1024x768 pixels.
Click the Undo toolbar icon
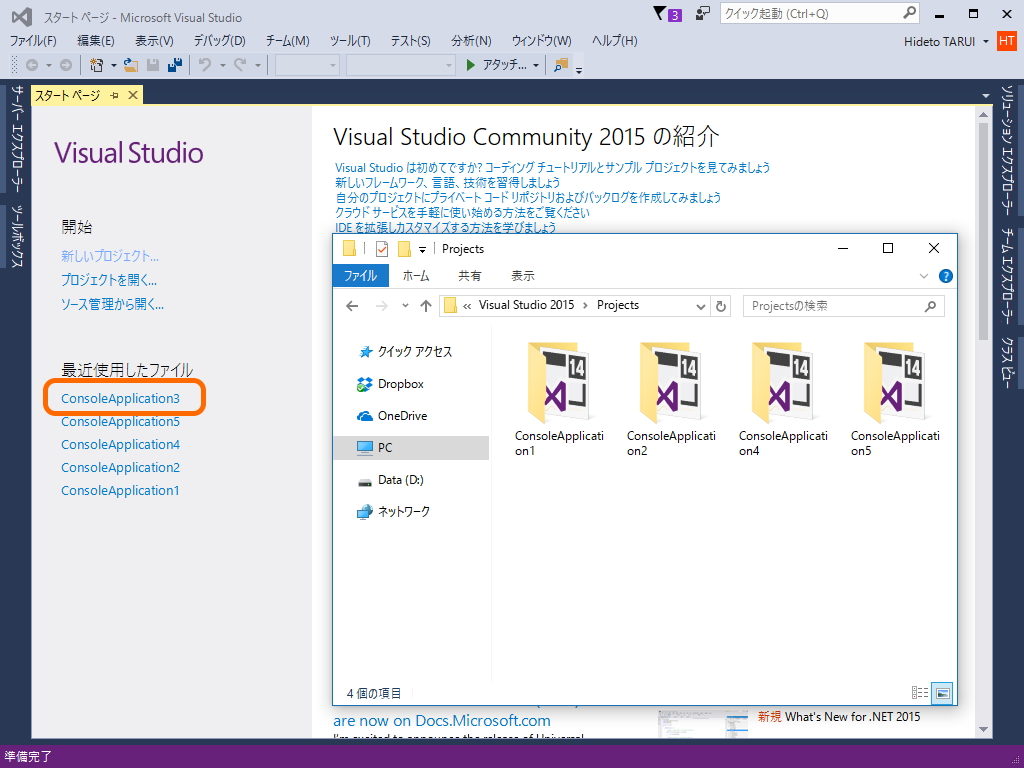[x=205, y=65]
